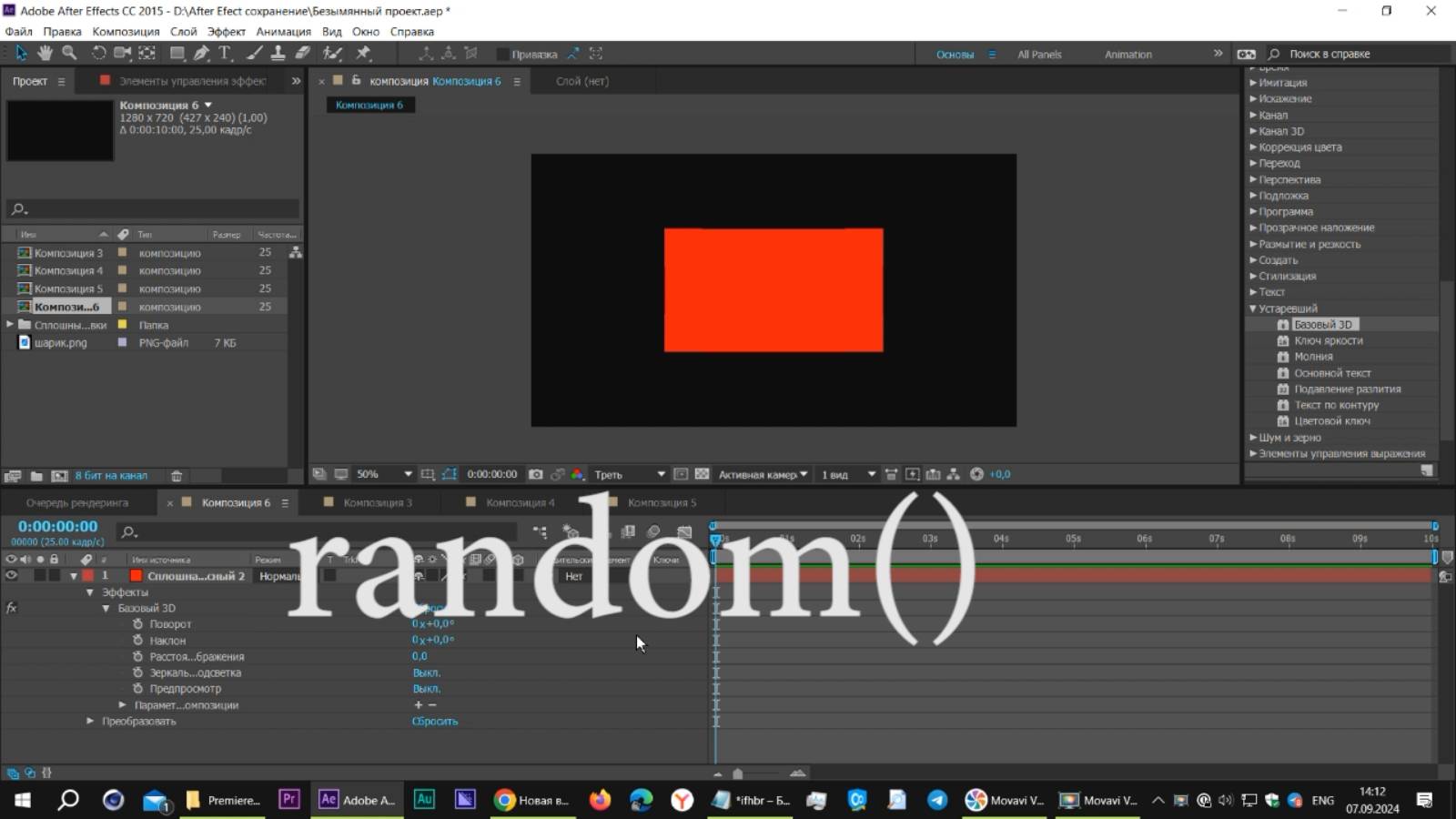This screenshot has width=1456, height=819.
Task: Select the Animation workspace
Action: (x=1127, y=55)
